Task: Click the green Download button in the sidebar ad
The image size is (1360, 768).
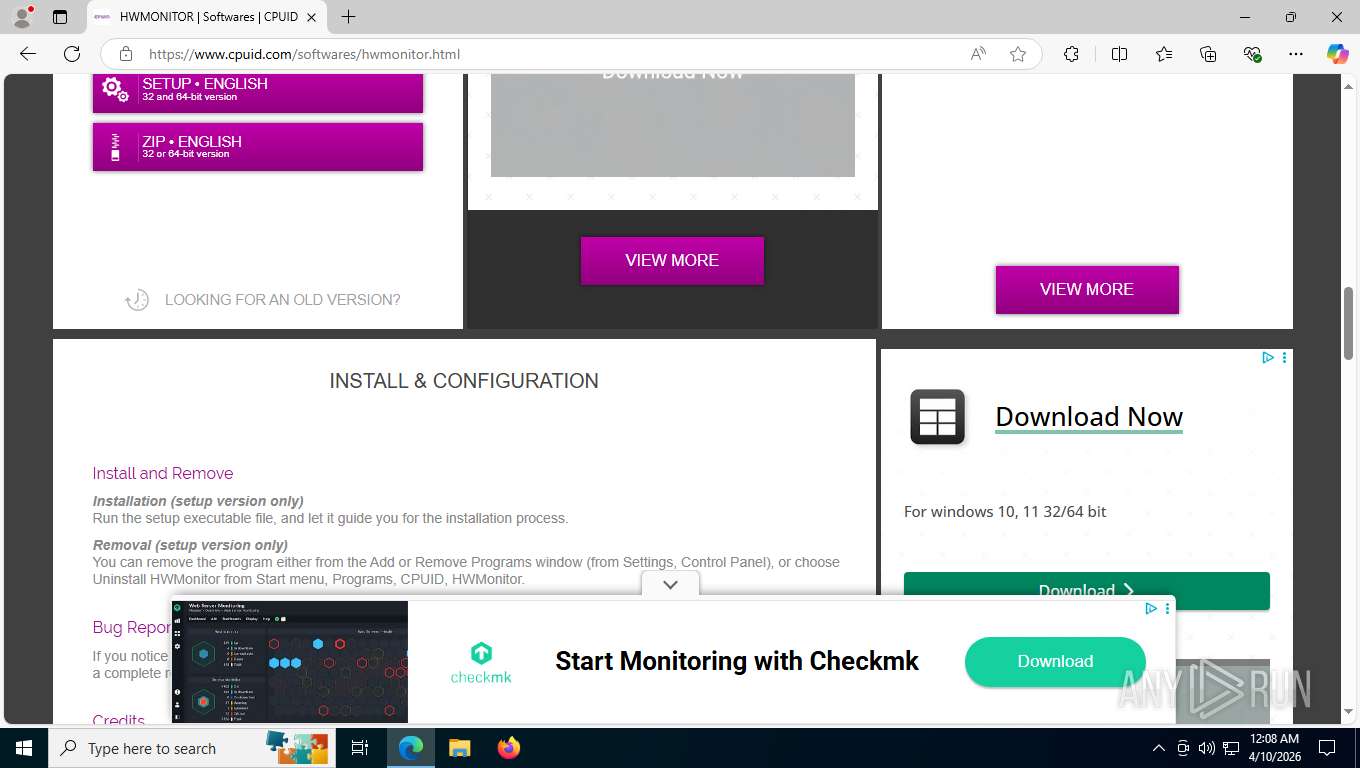Action: [1087, 590]
